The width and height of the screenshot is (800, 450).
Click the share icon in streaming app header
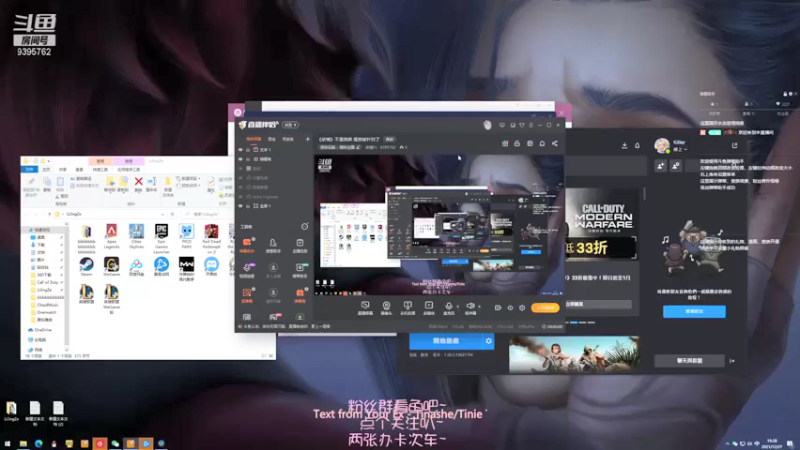click(555, 143)
